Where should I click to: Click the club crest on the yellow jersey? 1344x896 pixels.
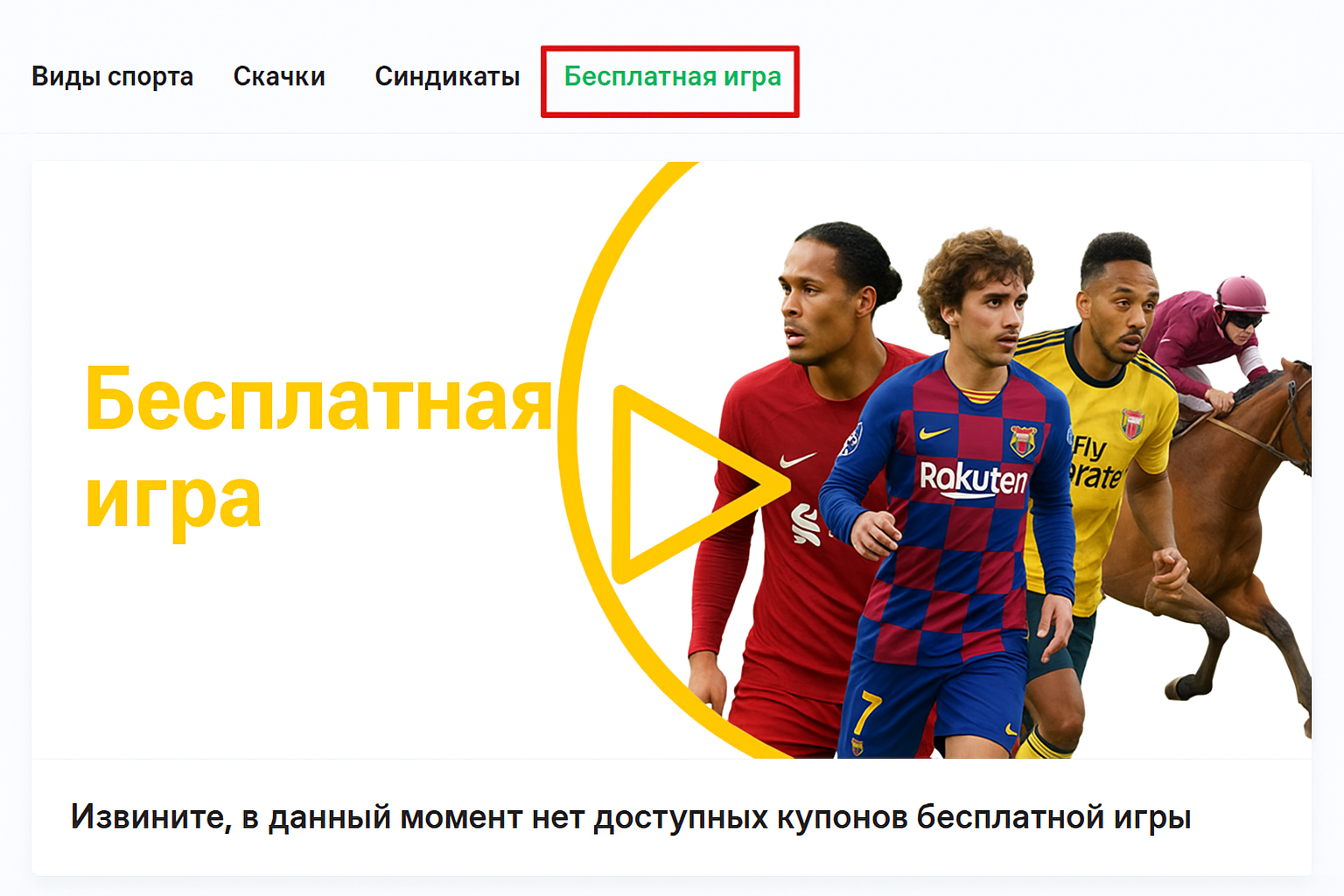1132,423
